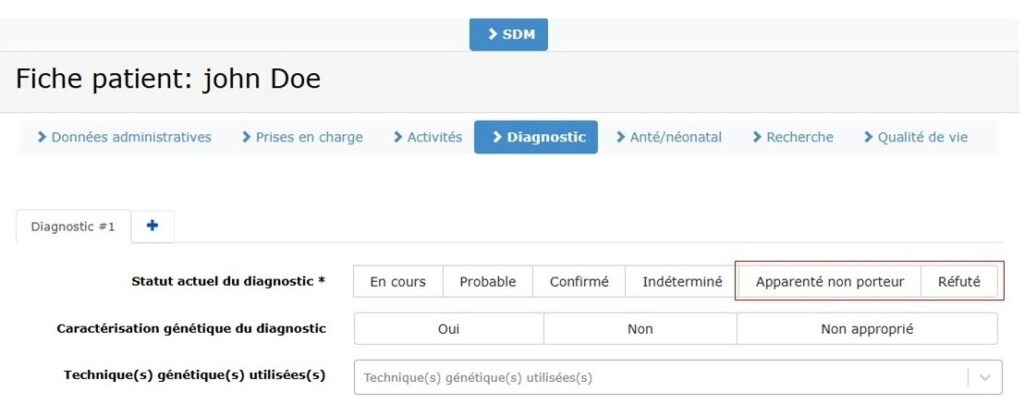Screen dimensions: 1024x417
Task: Open the Qualité de vie tab
Action: pos(915,137)
